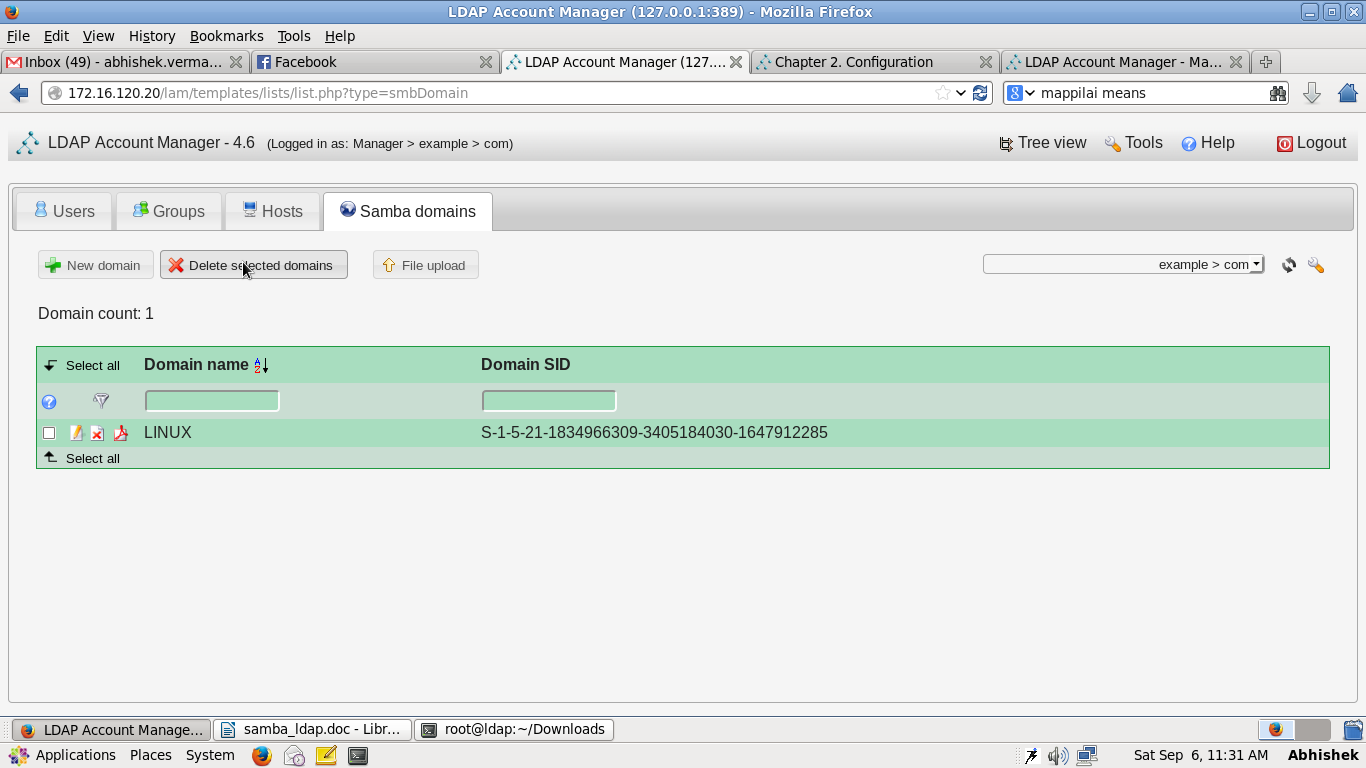1366x768 pixels.
Task: Open the example > com suffix dropdown
Action: click(1122, 264)
